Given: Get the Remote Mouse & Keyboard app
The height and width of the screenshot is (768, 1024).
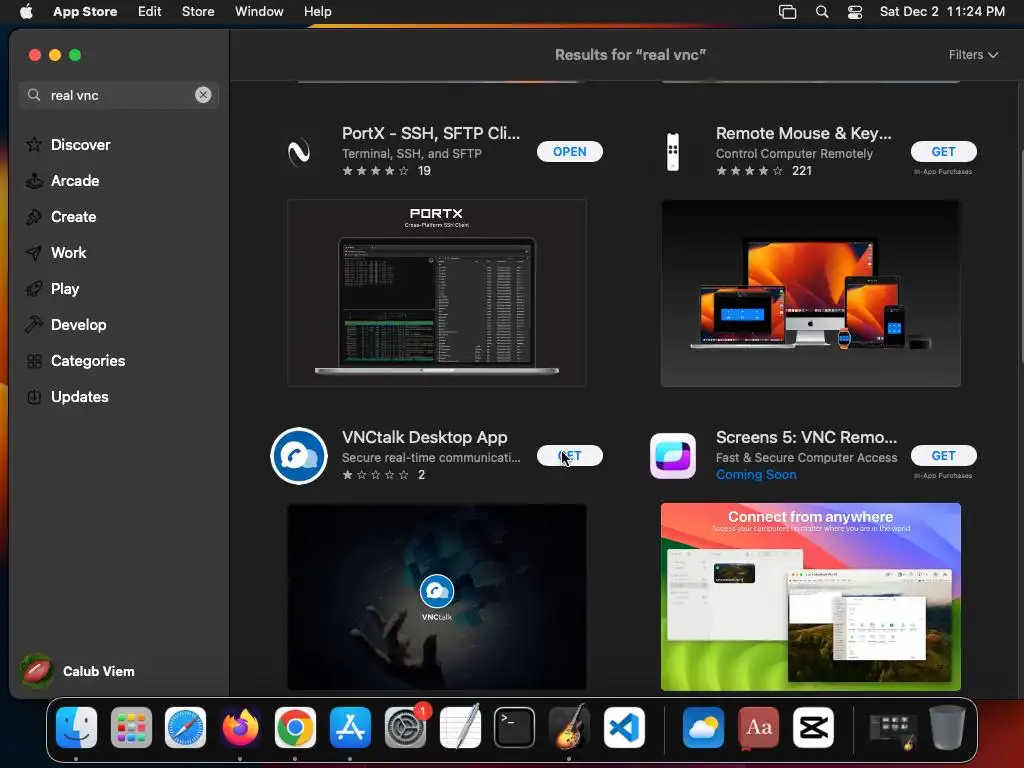Looking at the screenshot, I should click(943, 152).
